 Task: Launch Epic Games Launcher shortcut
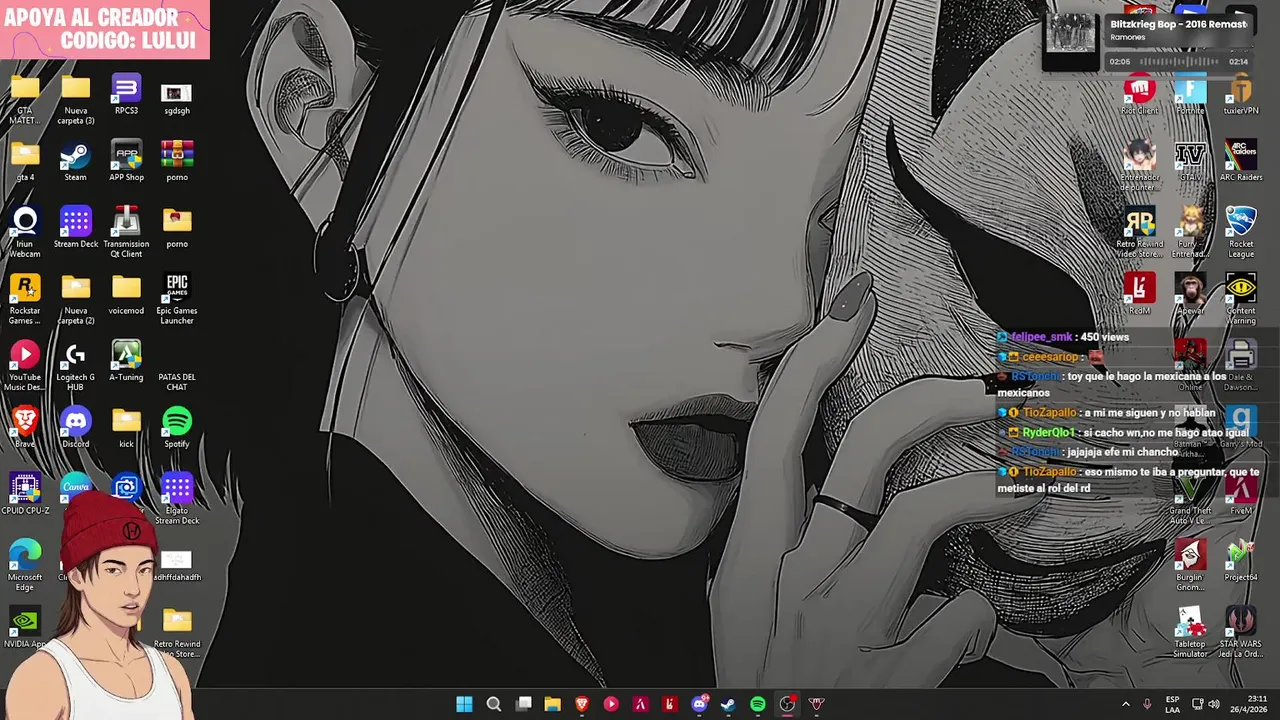pyautogui.click(x=177, y=301)
